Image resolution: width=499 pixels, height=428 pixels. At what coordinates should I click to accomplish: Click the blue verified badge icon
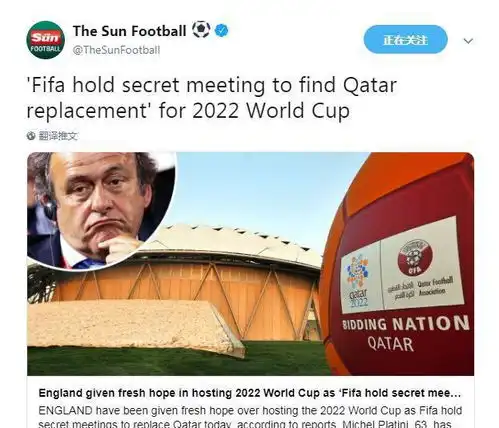point(222,31)
